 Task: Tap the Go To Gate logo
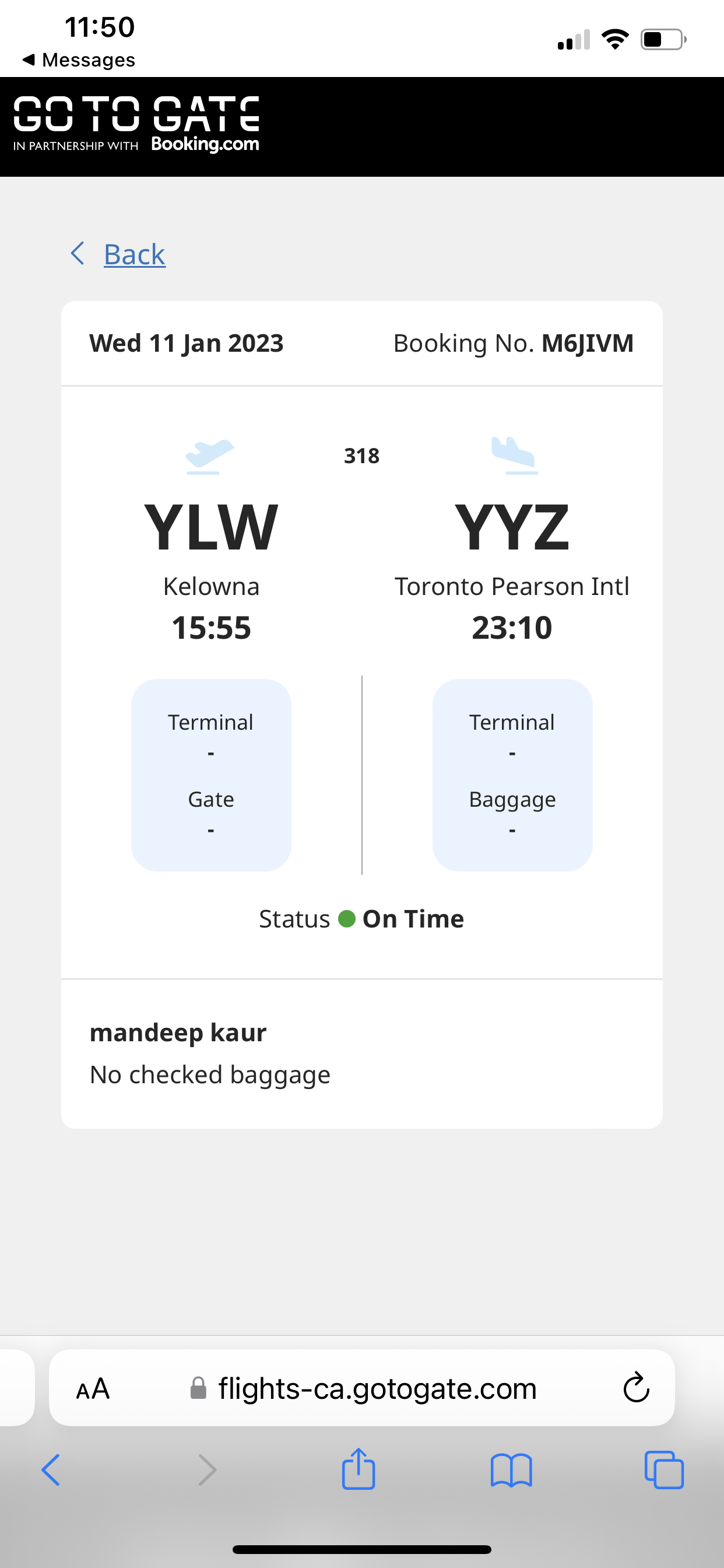[136, 114]
